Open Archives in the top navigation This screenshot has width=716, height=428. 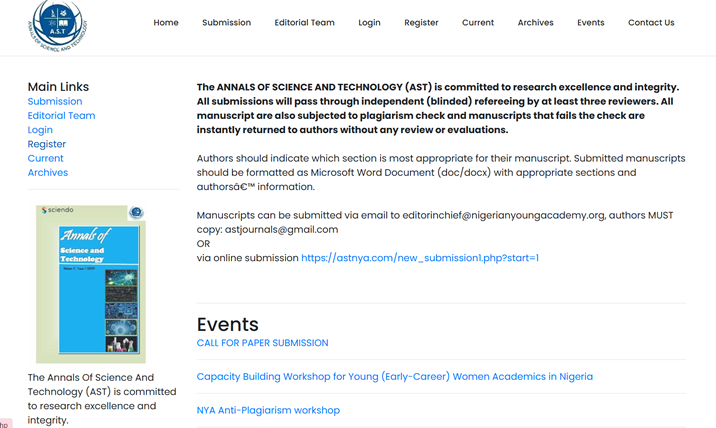click(535, 22)
